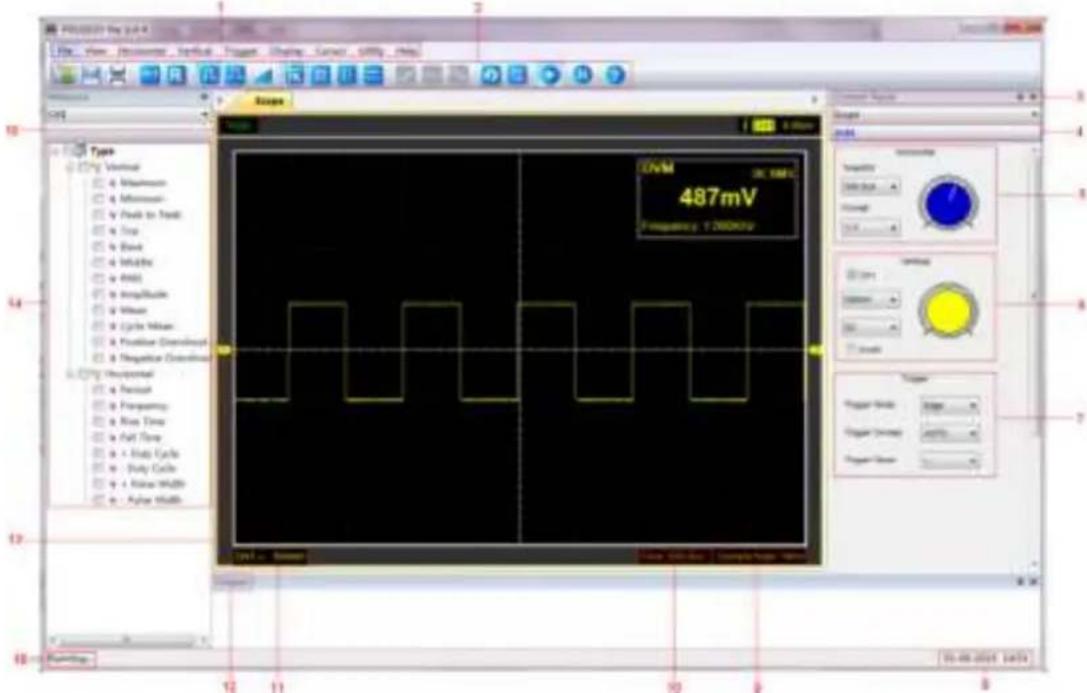Image resolution: width=1087 pixels, height=693 pixels.
Task: Check the Rise Time measurement box
Action: tap(98, 422)
